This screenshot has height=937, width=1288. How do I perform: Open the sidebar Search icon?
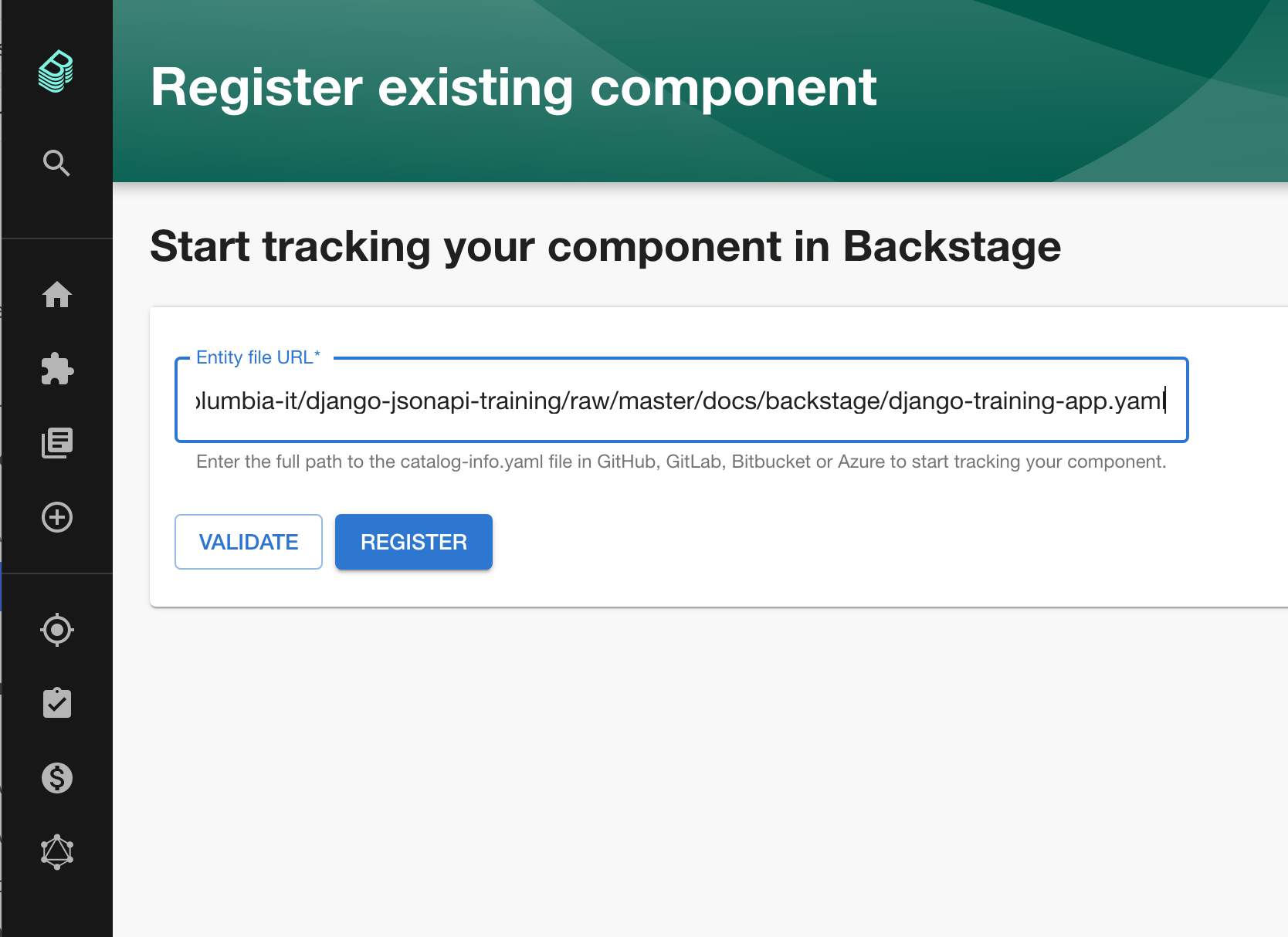click(x=56, y=163)
